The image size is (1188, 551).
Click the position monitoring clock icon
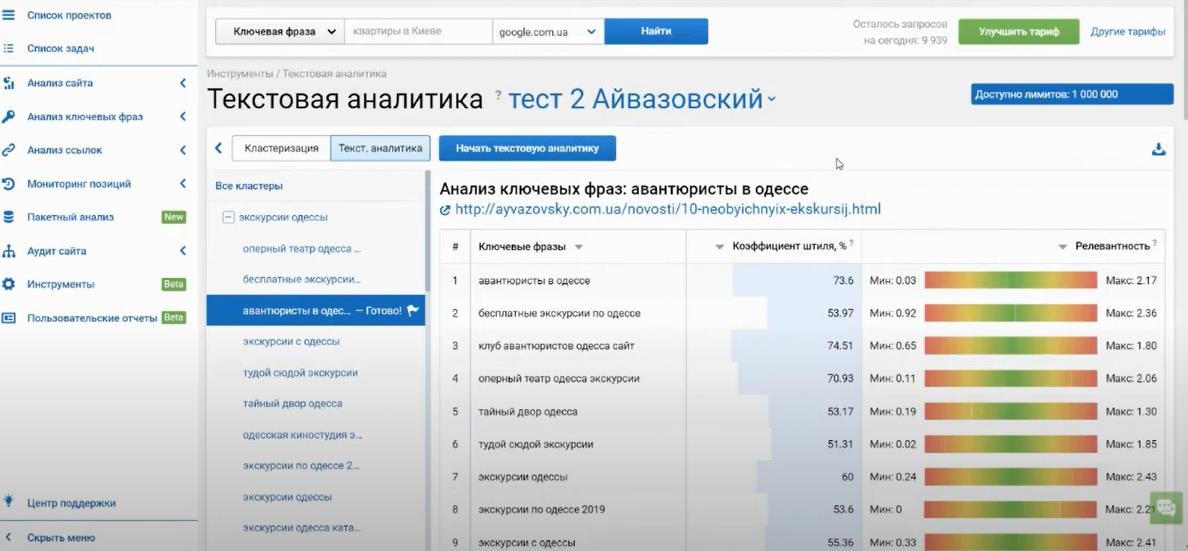(x=8, y=183)
